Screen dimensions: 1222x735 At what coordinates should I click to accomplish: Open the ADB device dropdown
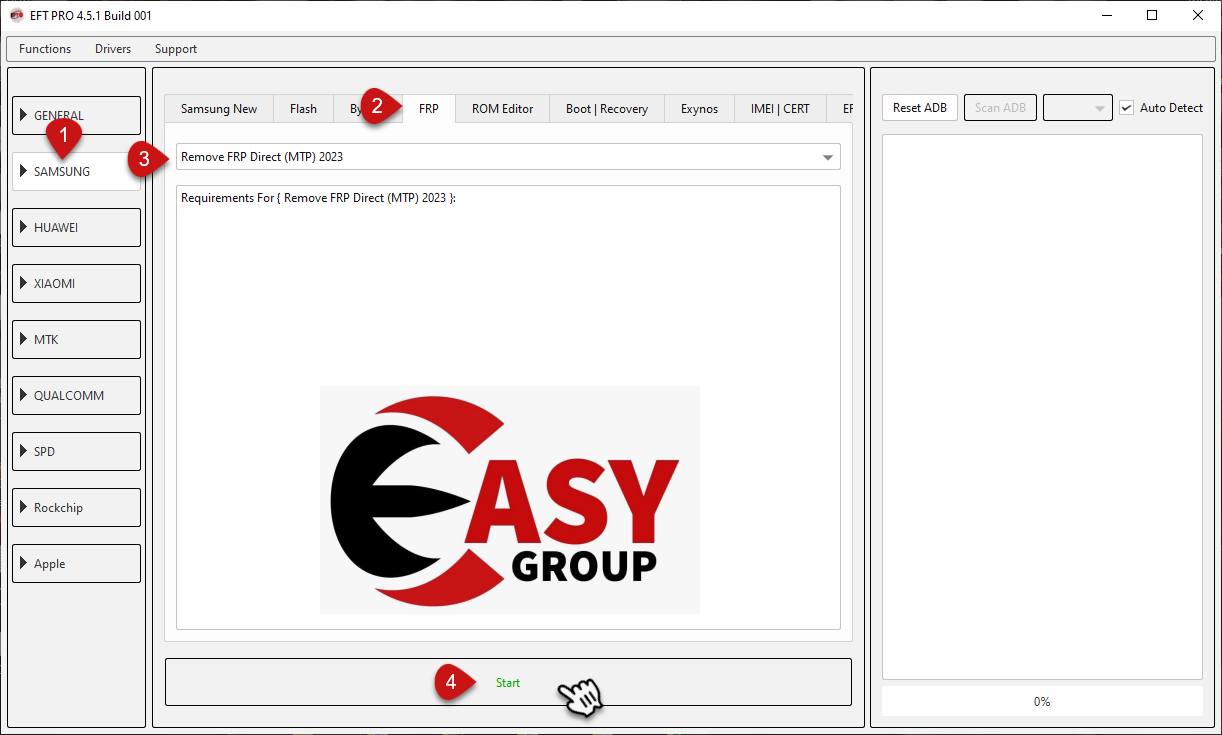1078,108
